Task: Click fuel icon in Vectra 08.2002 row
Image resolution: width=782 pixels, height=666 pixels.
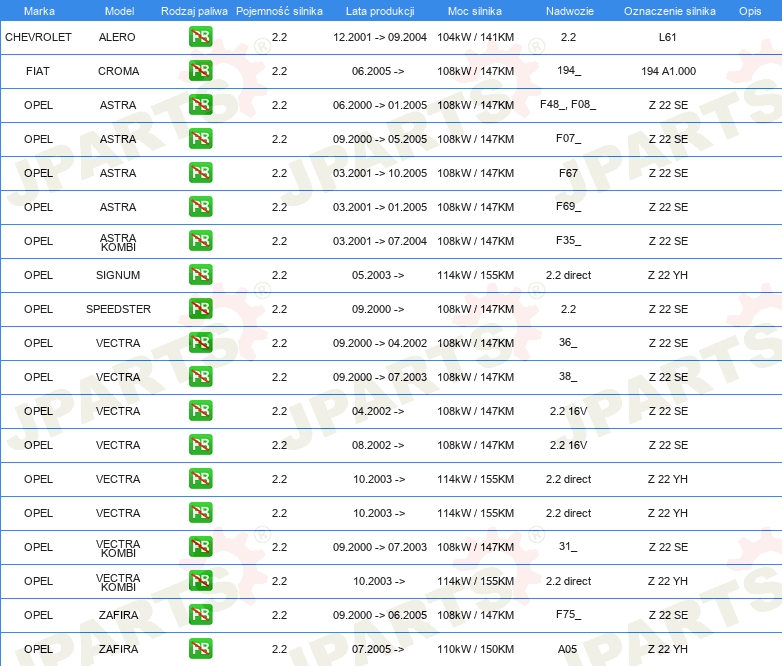Action: click(200, 444)
